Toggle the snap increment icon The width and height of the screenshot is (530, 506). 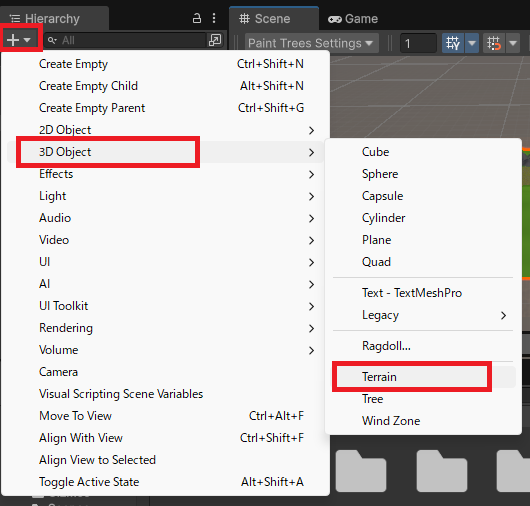(494, 43)
